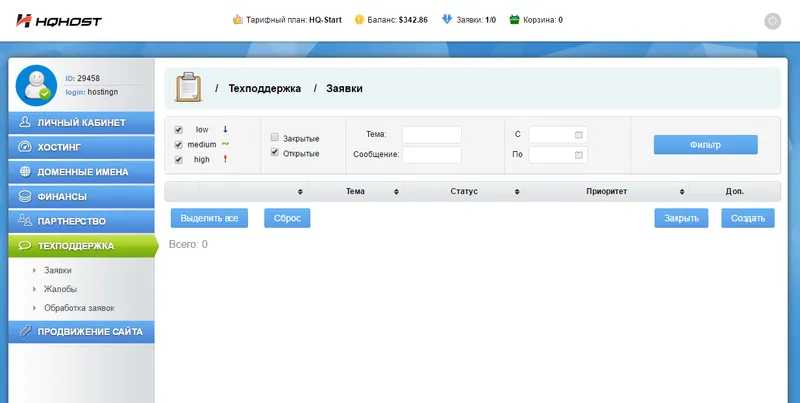
Task: Click the HQHOST logo
Action: pos(59,20)
